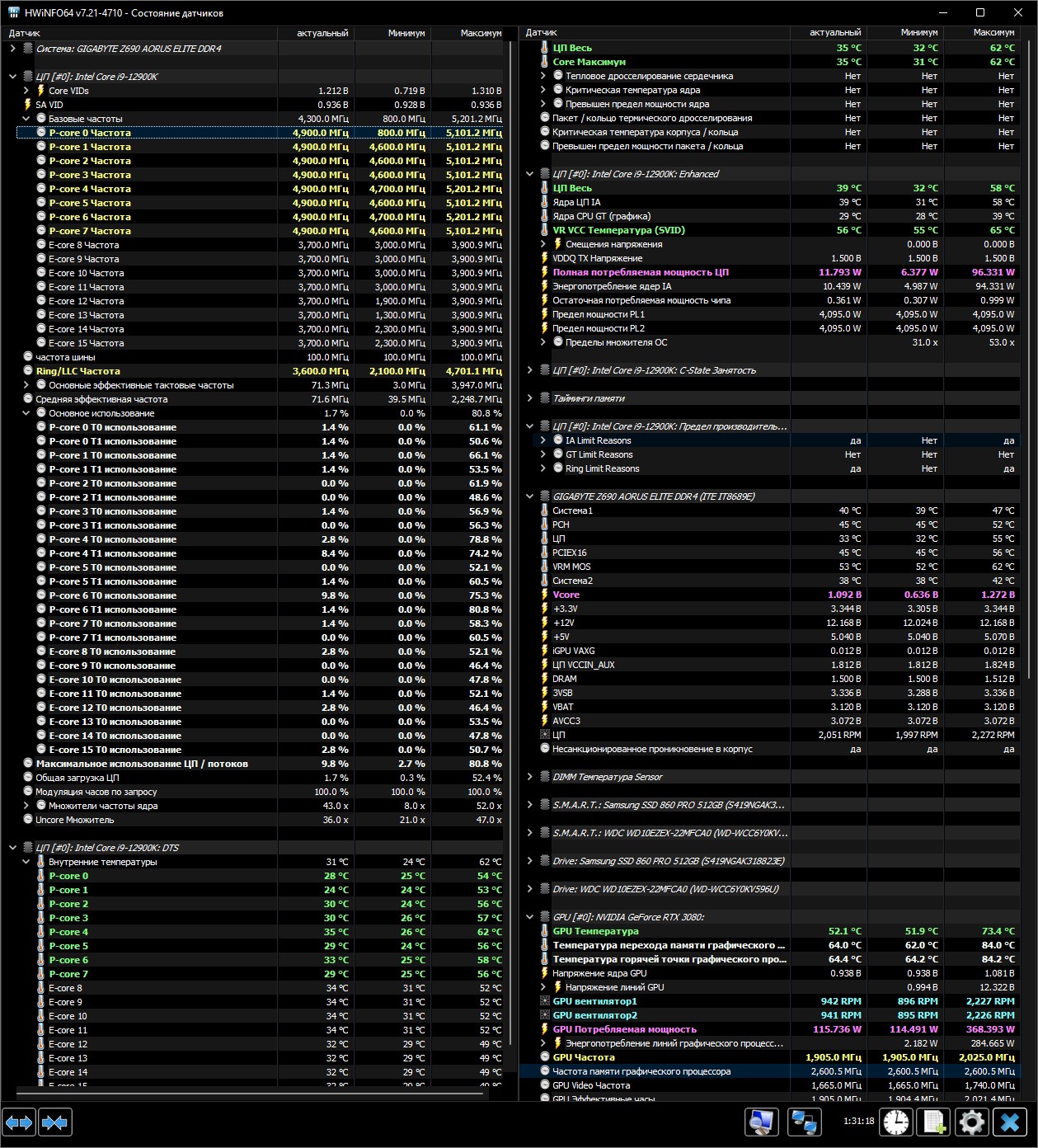Expand IA Limit Reasons
This screenshot has height=1148, width=1038.
point(542,440)
